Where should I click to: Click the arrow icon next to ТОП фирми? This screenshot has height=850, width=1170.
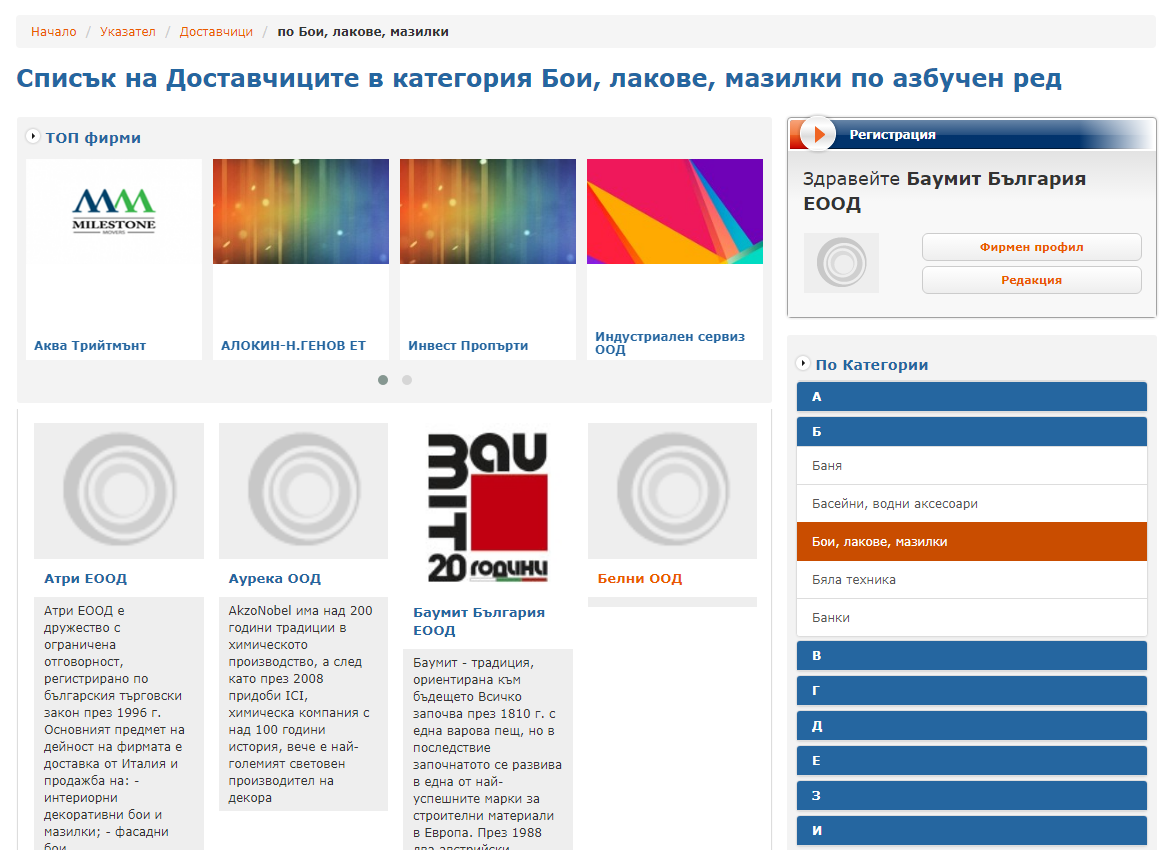33,137
